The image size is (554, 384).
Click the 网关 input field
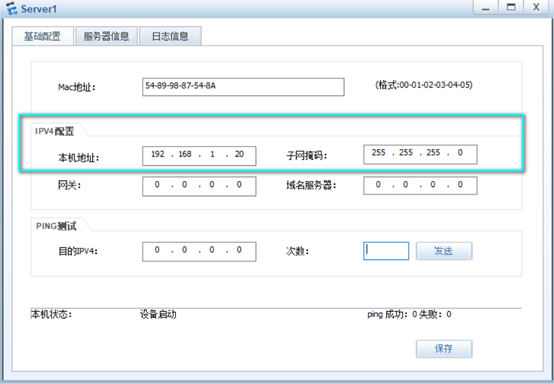pos(199,186)
